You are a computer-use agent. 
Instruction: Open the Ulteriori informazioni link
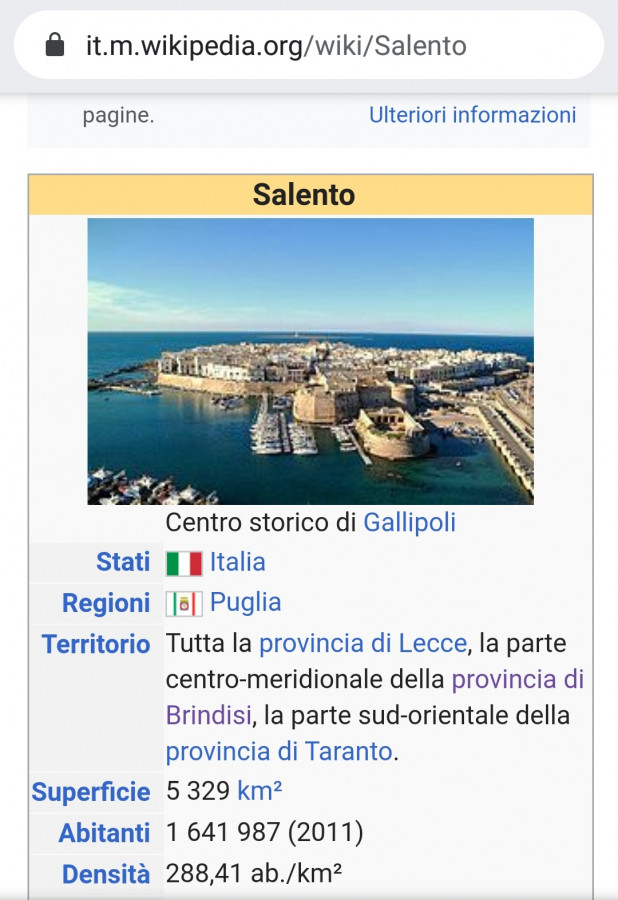point(472,115)
